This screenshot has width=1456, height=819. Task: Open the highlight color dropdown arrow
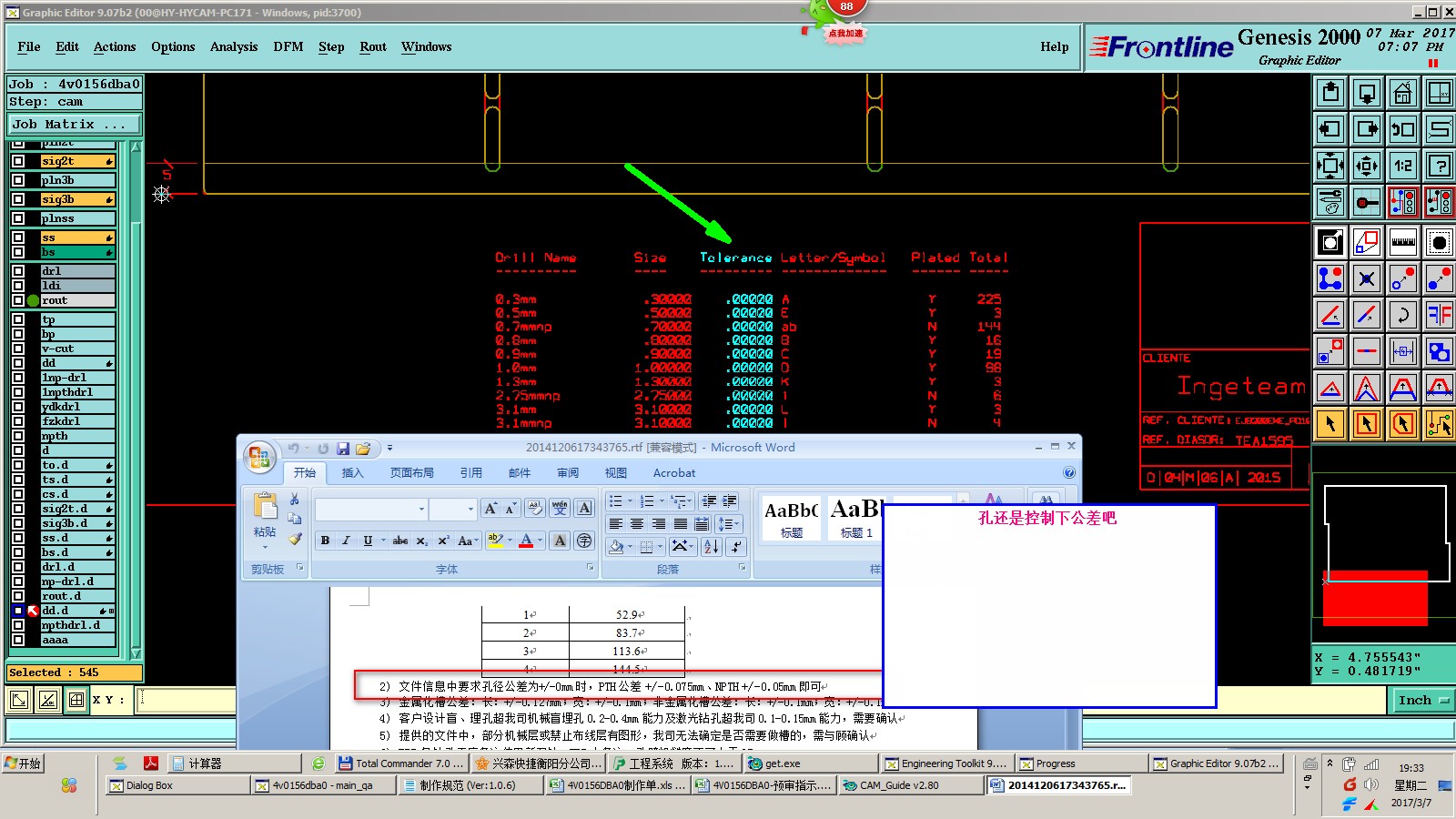(510, 541)
